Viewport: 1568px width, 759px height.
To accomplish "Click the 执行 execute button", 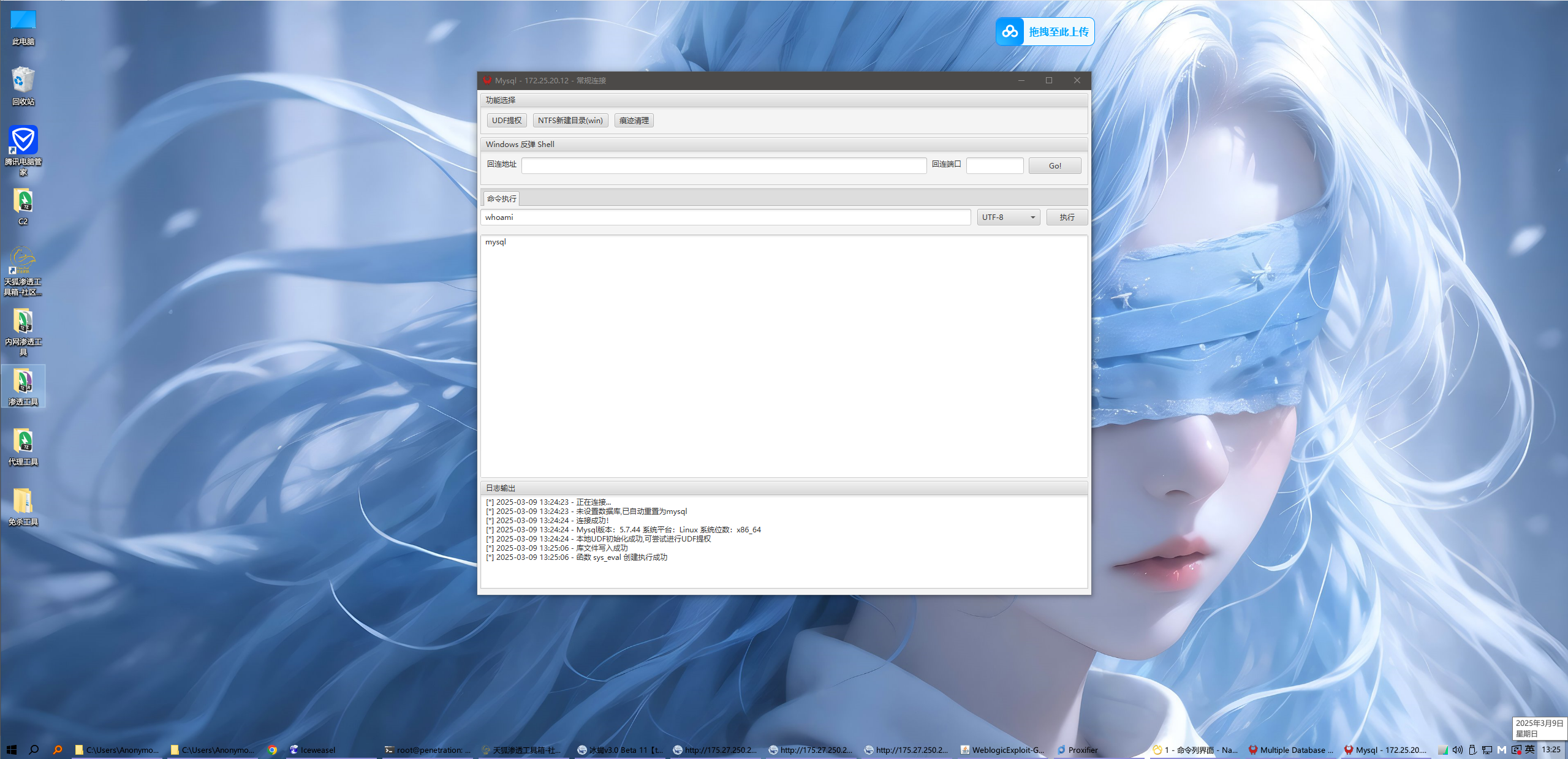I will (1066, 217).
